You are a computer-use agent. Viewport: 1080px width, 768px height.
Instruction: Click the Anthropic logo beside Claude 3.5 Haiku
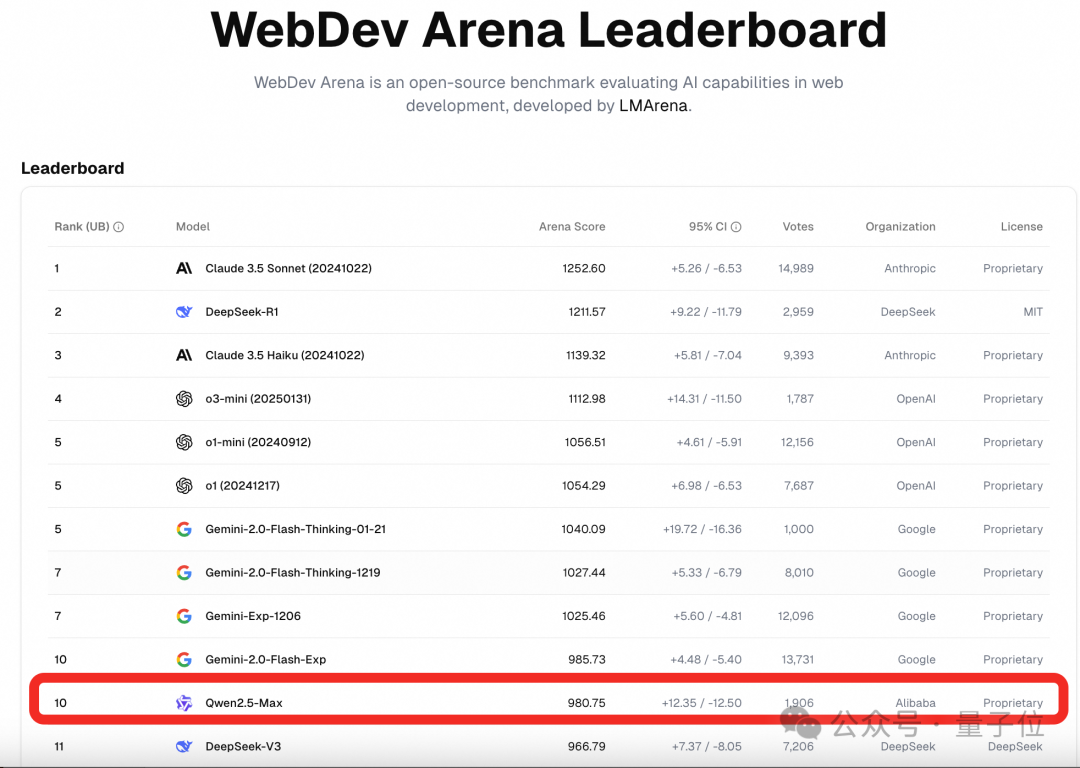[x=184, y=355]
